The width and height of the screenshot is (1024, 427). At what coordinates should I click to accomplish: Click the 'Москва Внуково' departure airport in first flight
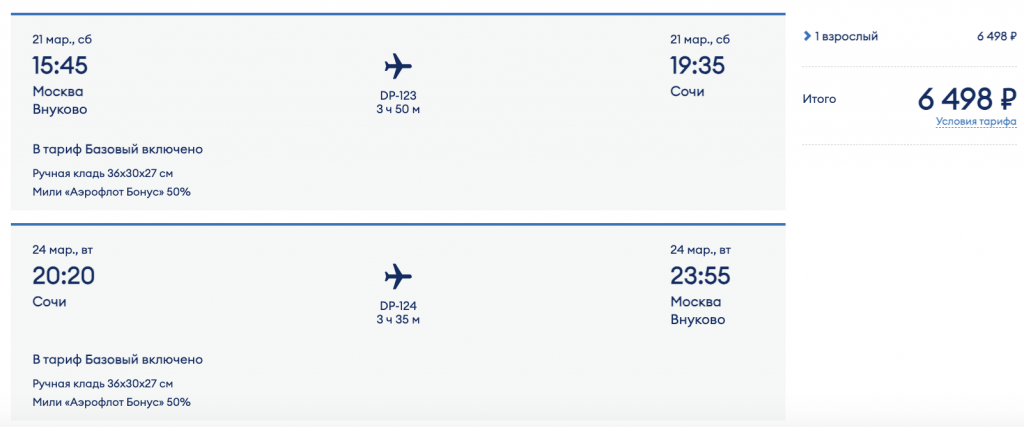60,100
